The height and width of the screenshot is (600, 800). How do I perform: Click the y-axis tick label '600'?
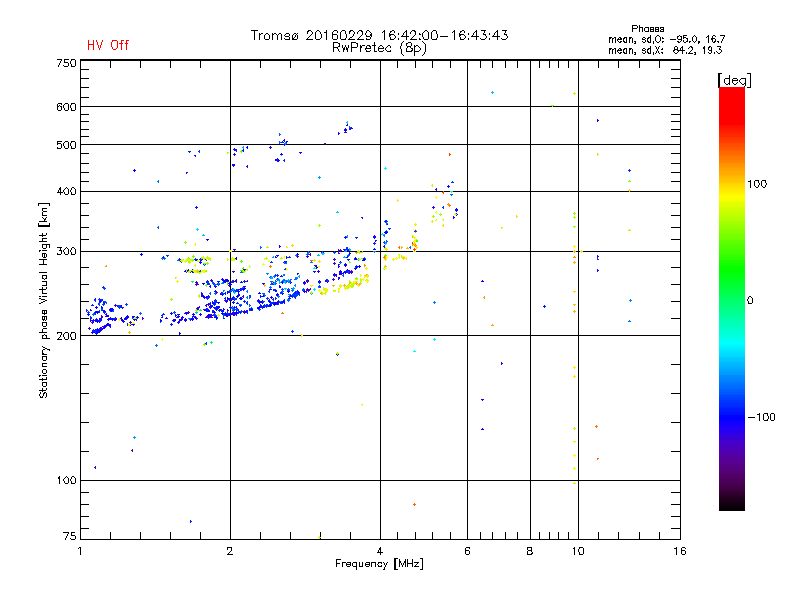click(66, 107)
